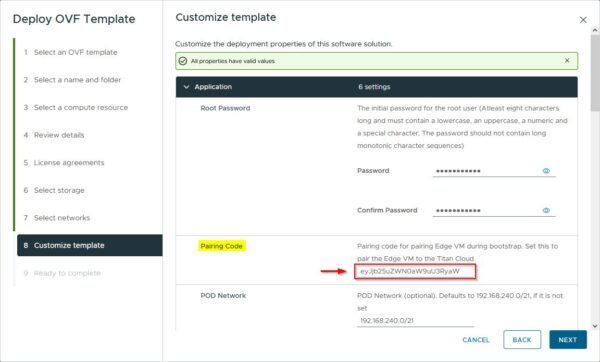Click the scrollbar down arrow
The height and width of the screenshot is (362, 600).
pos(595,326)
